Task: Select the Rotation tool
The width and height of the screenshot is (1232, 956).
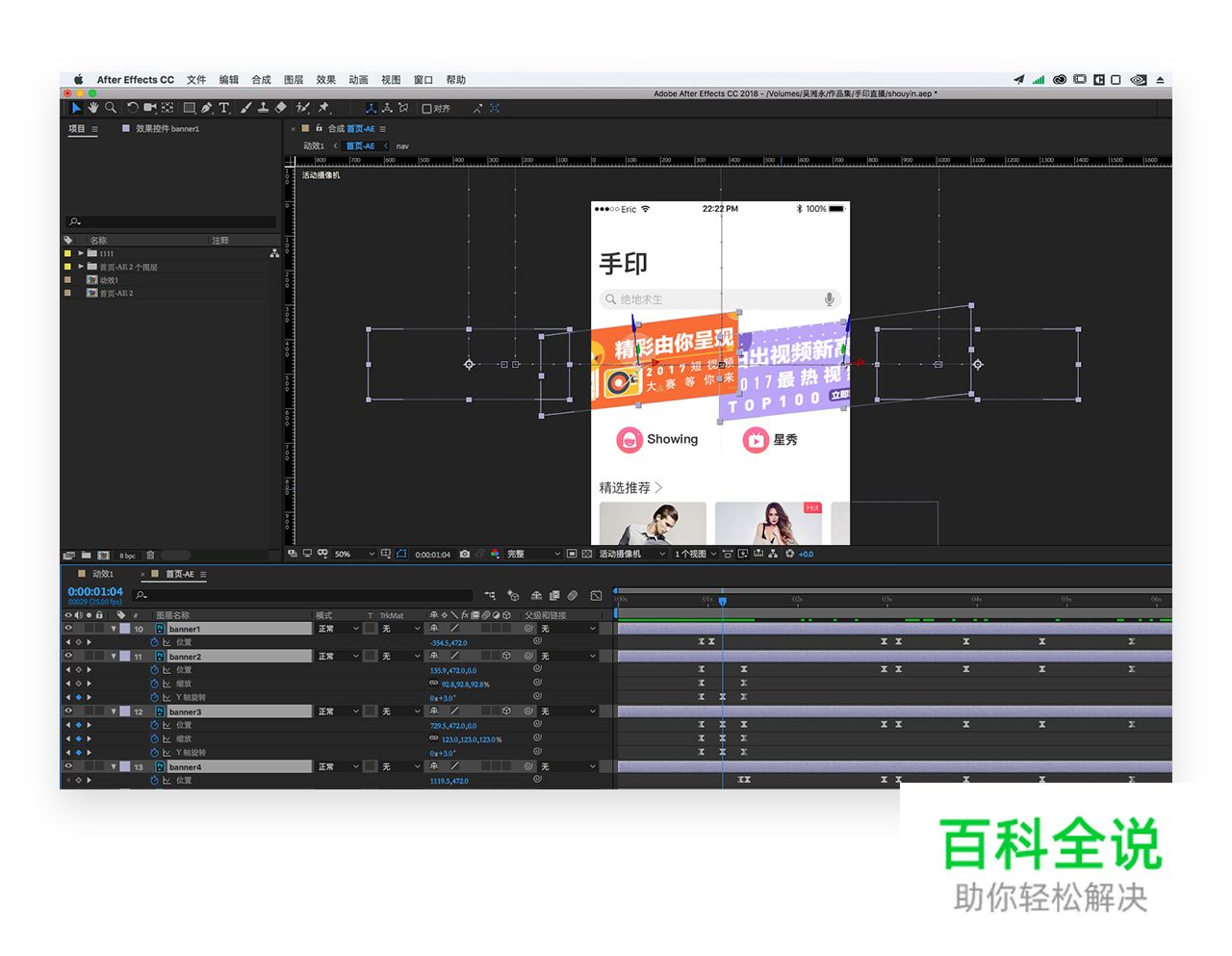Action: [133, 108]
